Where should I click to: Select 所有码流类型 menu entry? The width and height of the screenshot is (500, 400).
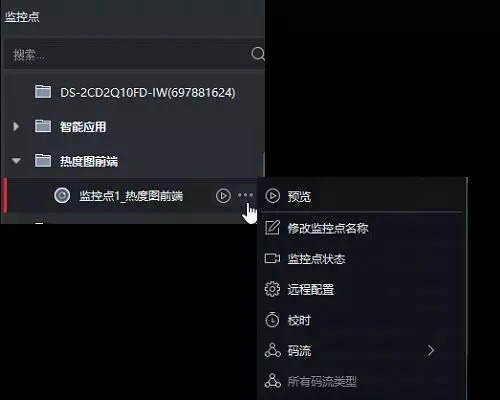click(363, 381)
